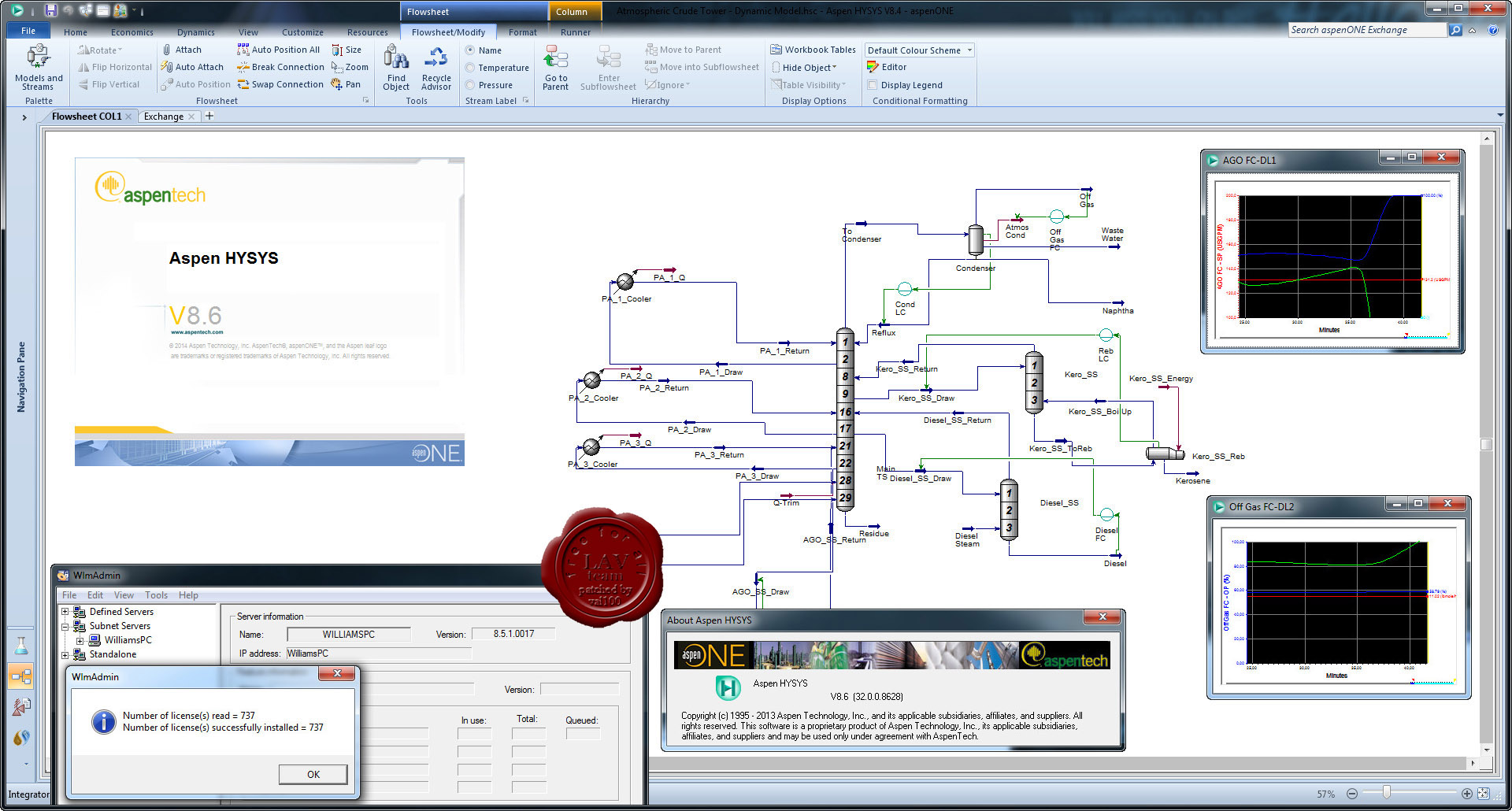
Task: Click the Name field in Server information
Action: [x=349, y=634]
